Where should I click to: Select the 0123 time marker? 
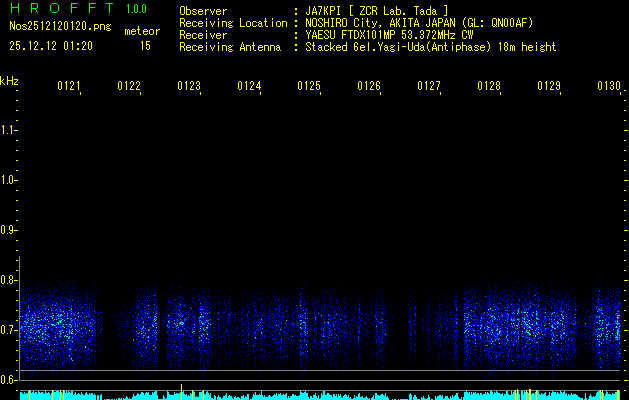pos(189,87)
